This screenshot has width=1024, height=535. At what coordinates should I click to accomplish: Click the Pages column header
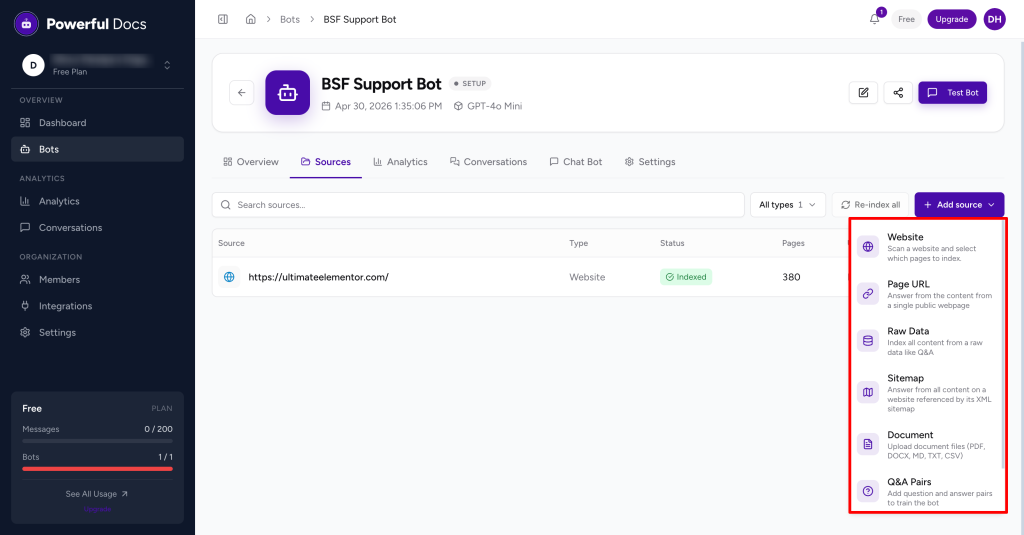click(793, 243)
